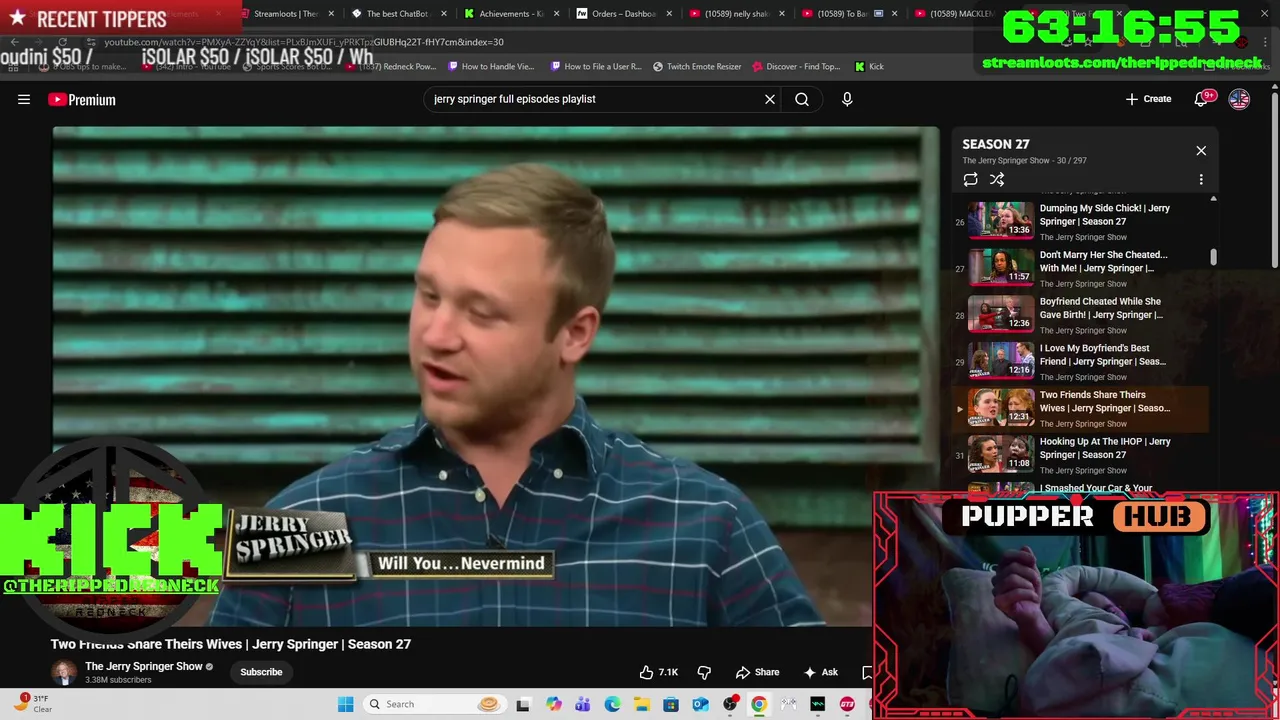Open the Ask AI button
1280x720 pixels.
[x=821, y=672]
